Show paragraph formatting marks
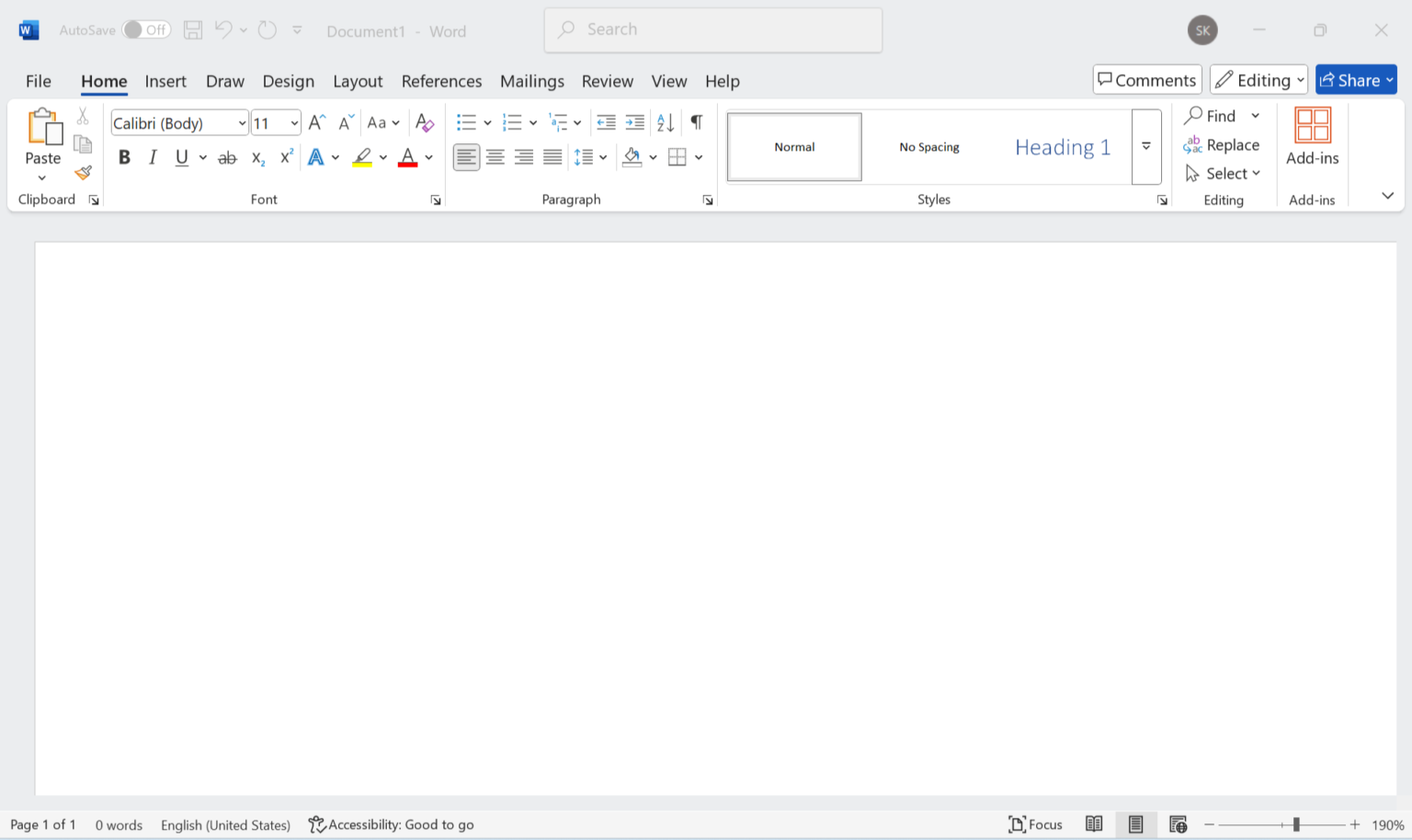Viewport: 1412px width, 840px height. click(x=696, y=121)
